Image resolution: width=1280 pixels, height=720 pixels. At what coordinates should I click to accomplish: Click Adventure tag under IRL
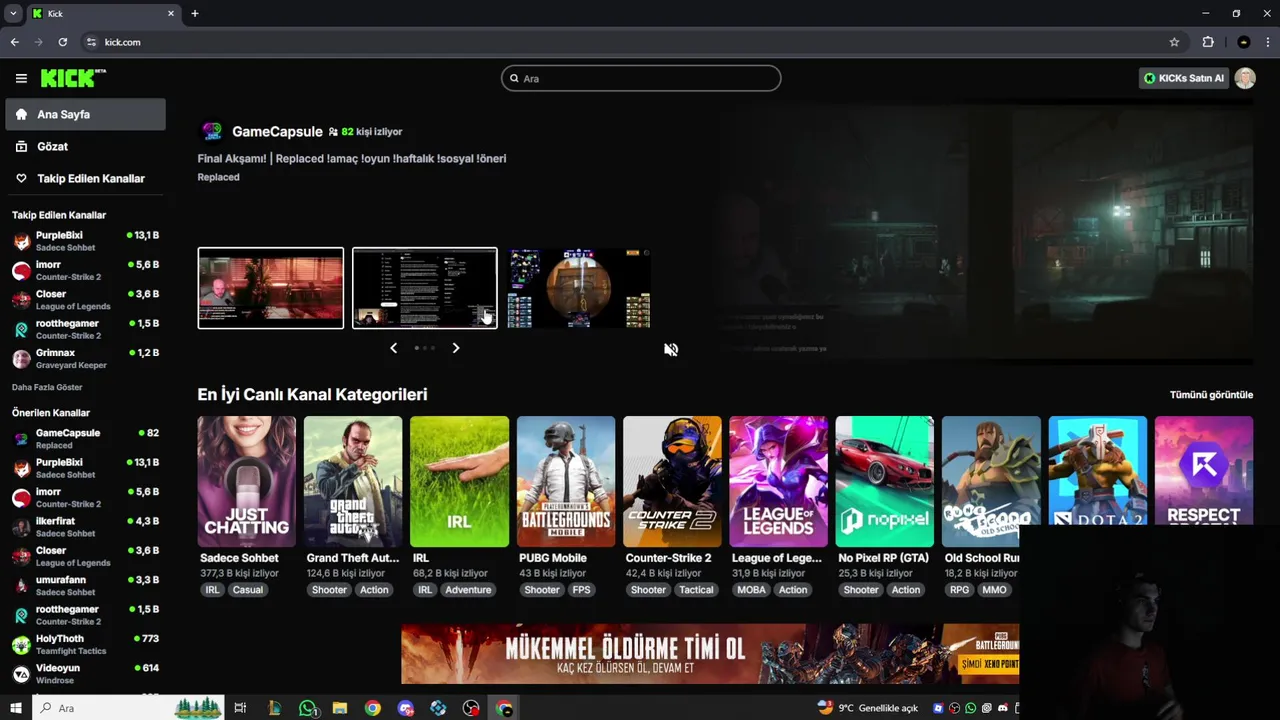click(x=468, y=590)
